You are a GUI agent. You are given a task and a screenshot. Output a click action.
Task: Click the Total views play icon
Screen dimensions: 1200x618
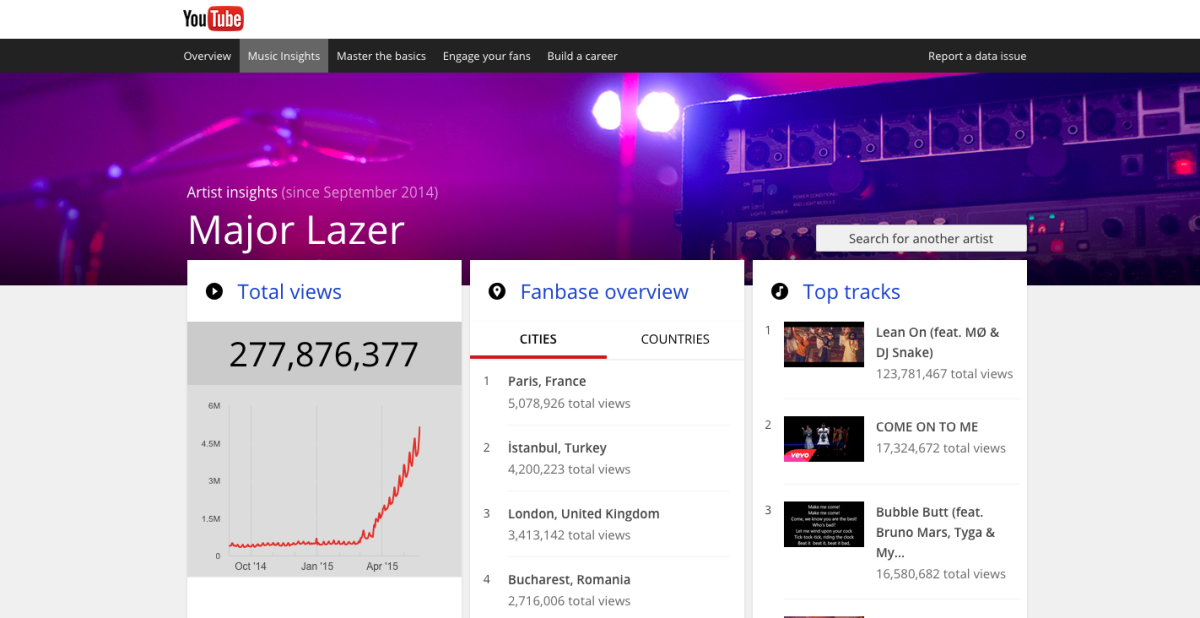point(214,292)
